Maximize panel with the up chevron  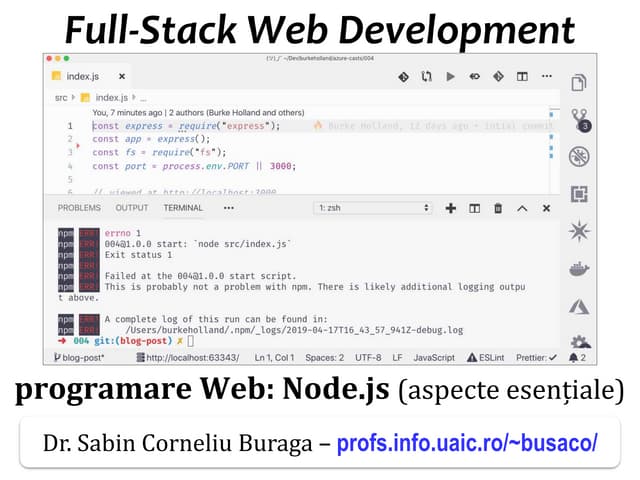pyautogui.click(x=522, y=208)
